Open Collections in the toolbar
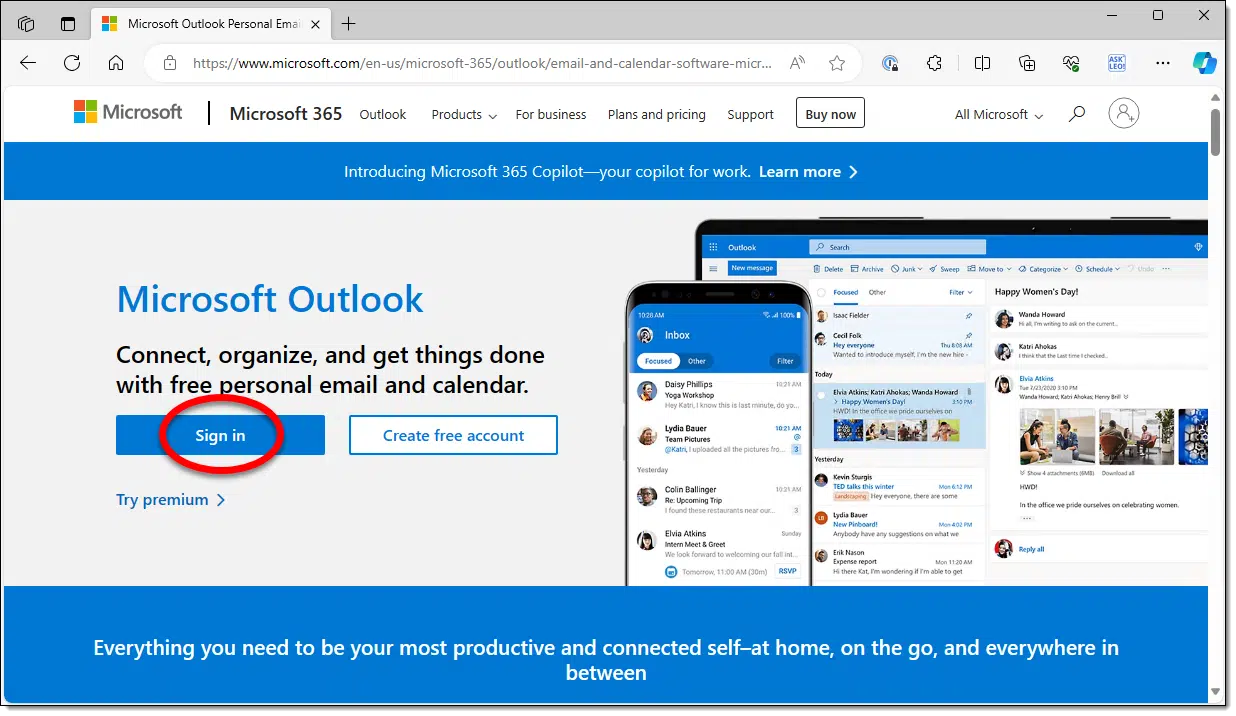This screenshot has width=1236, height=716. (x=1027, y=63)
